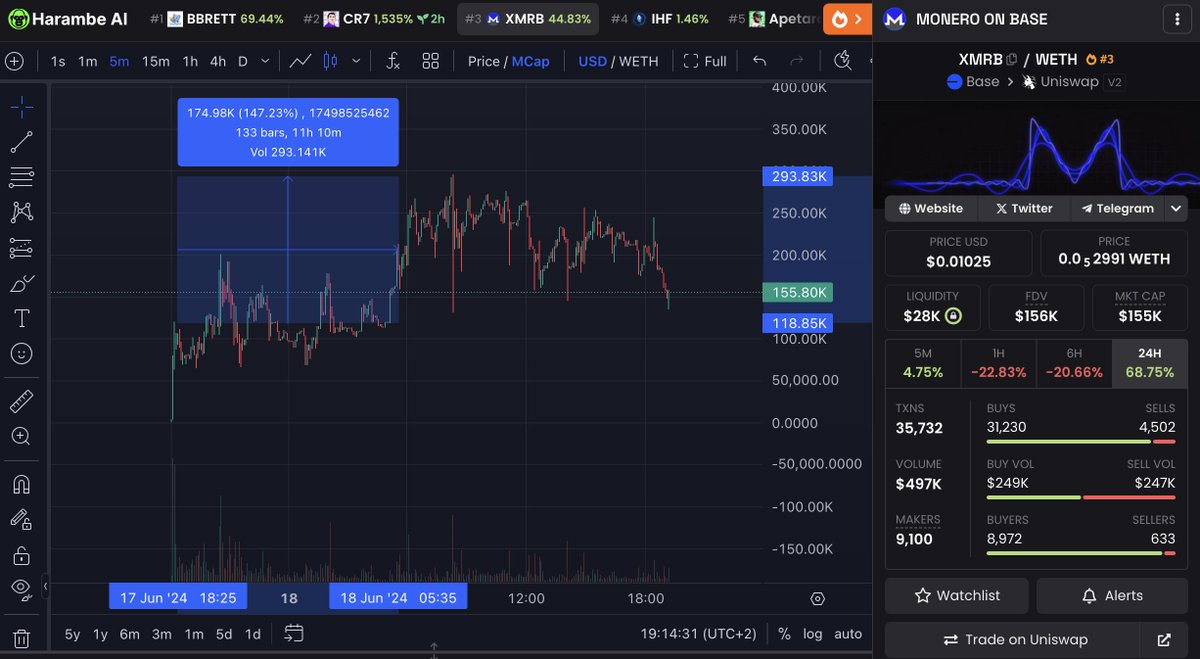
Task: Open the token Telegram link
Action: coord(1117,209)
